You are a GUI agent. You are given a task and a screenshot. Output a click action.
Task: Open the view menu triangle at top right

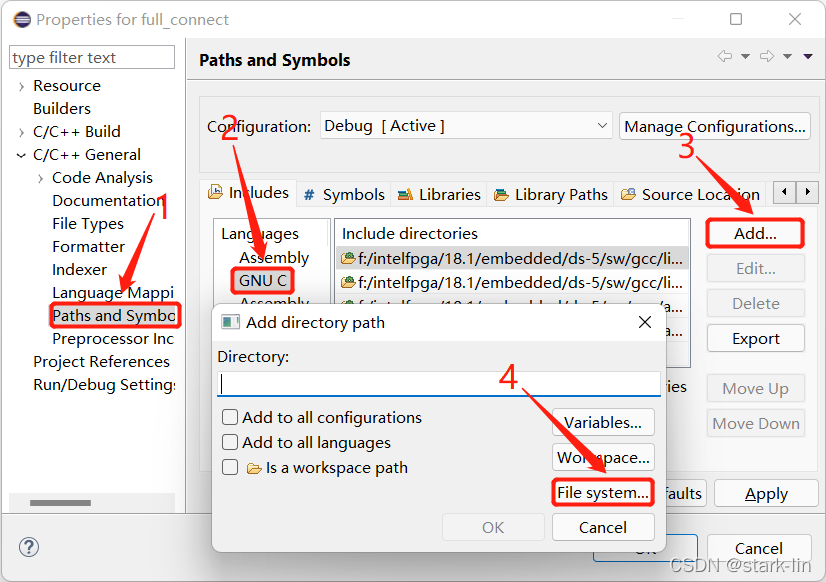click(x=808, y=56)
